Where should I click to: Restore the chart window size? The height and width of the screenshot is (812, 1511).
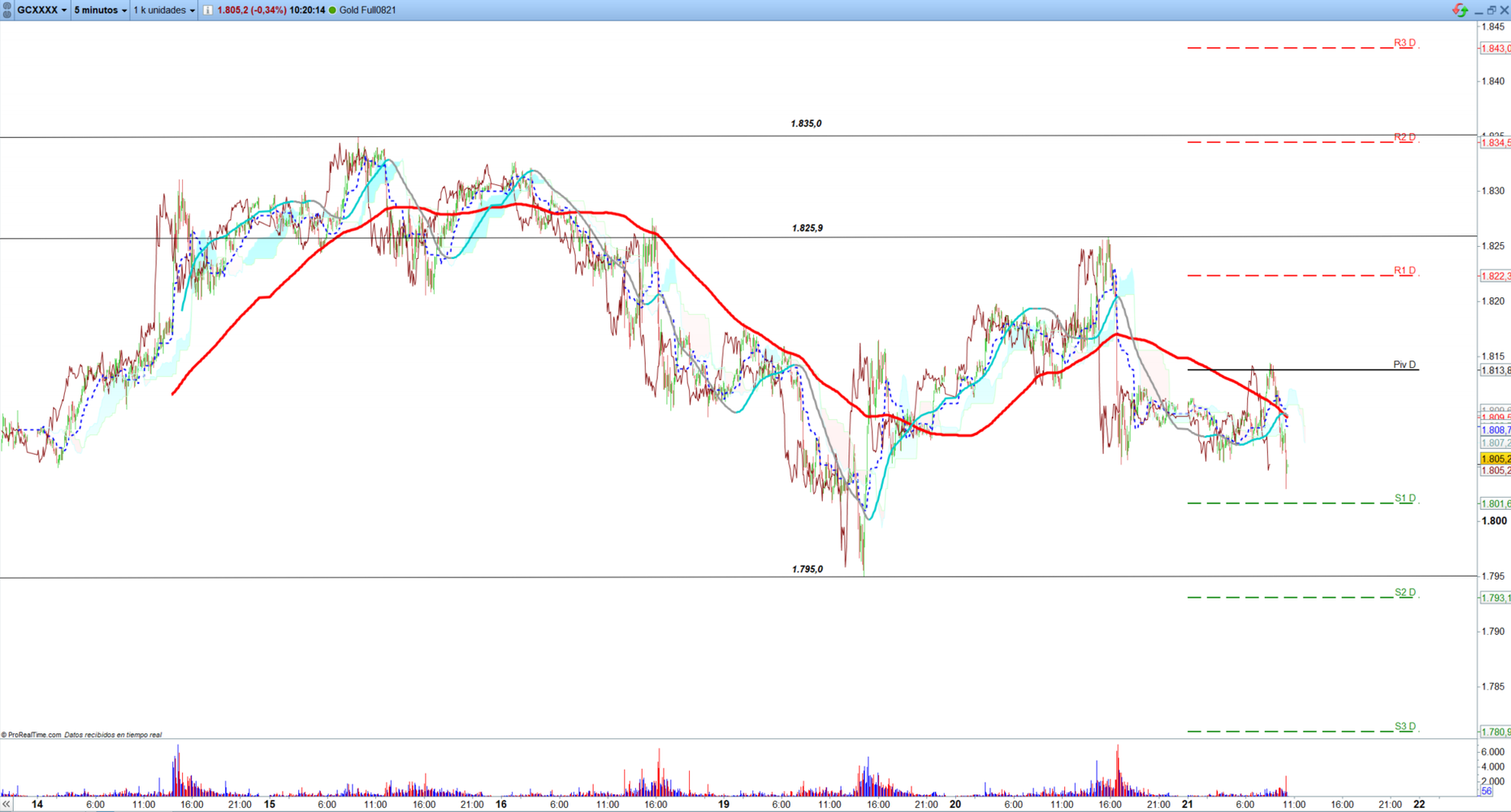point(1492,11)
